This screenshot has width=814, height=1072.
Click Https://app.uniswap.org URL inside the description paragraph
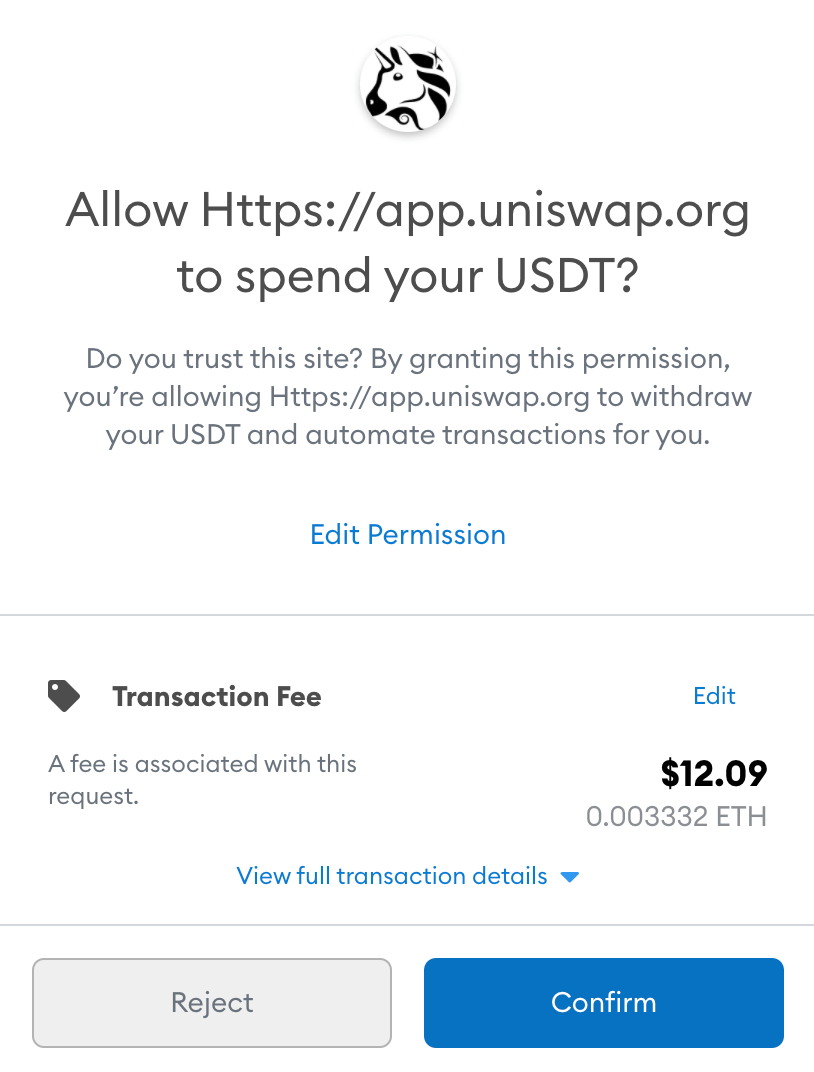(429, 397)
